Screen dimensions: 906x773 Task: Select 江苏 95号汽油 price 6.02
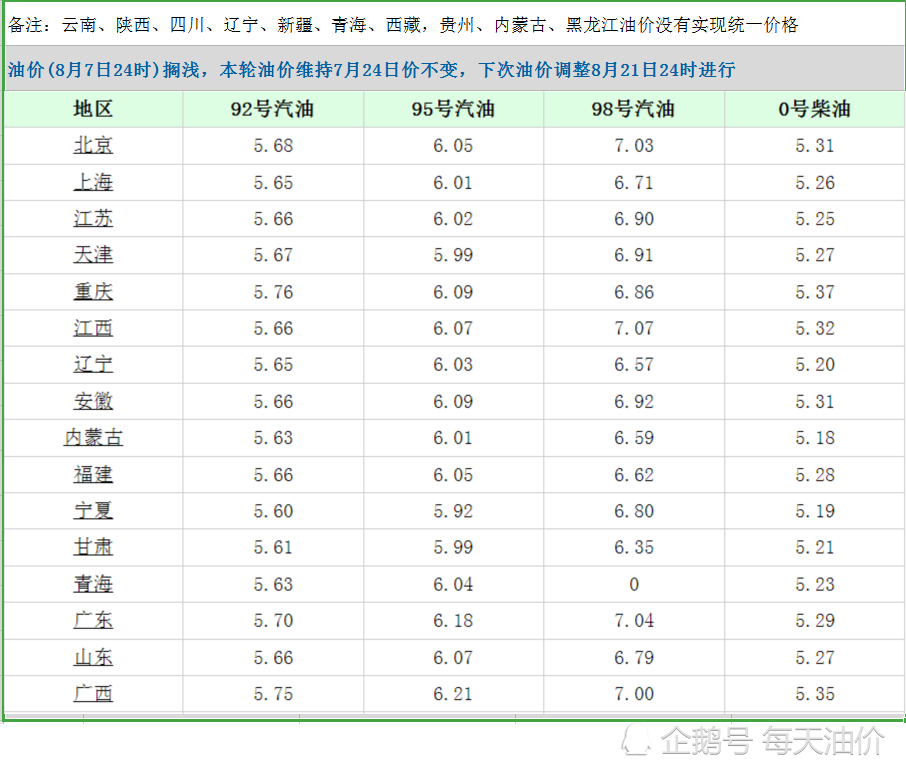point(453,219)
